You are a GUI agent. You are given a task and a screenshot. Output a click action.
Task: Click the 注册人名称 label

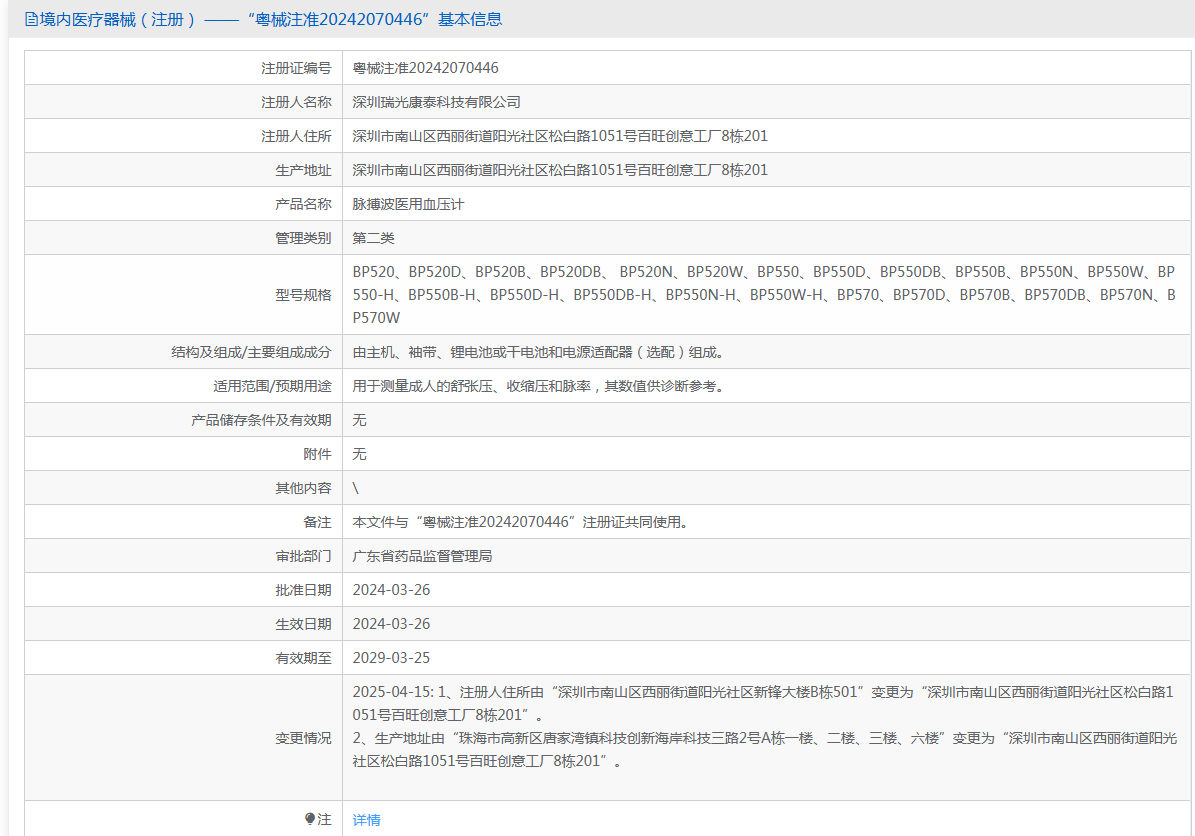(296, 102)
